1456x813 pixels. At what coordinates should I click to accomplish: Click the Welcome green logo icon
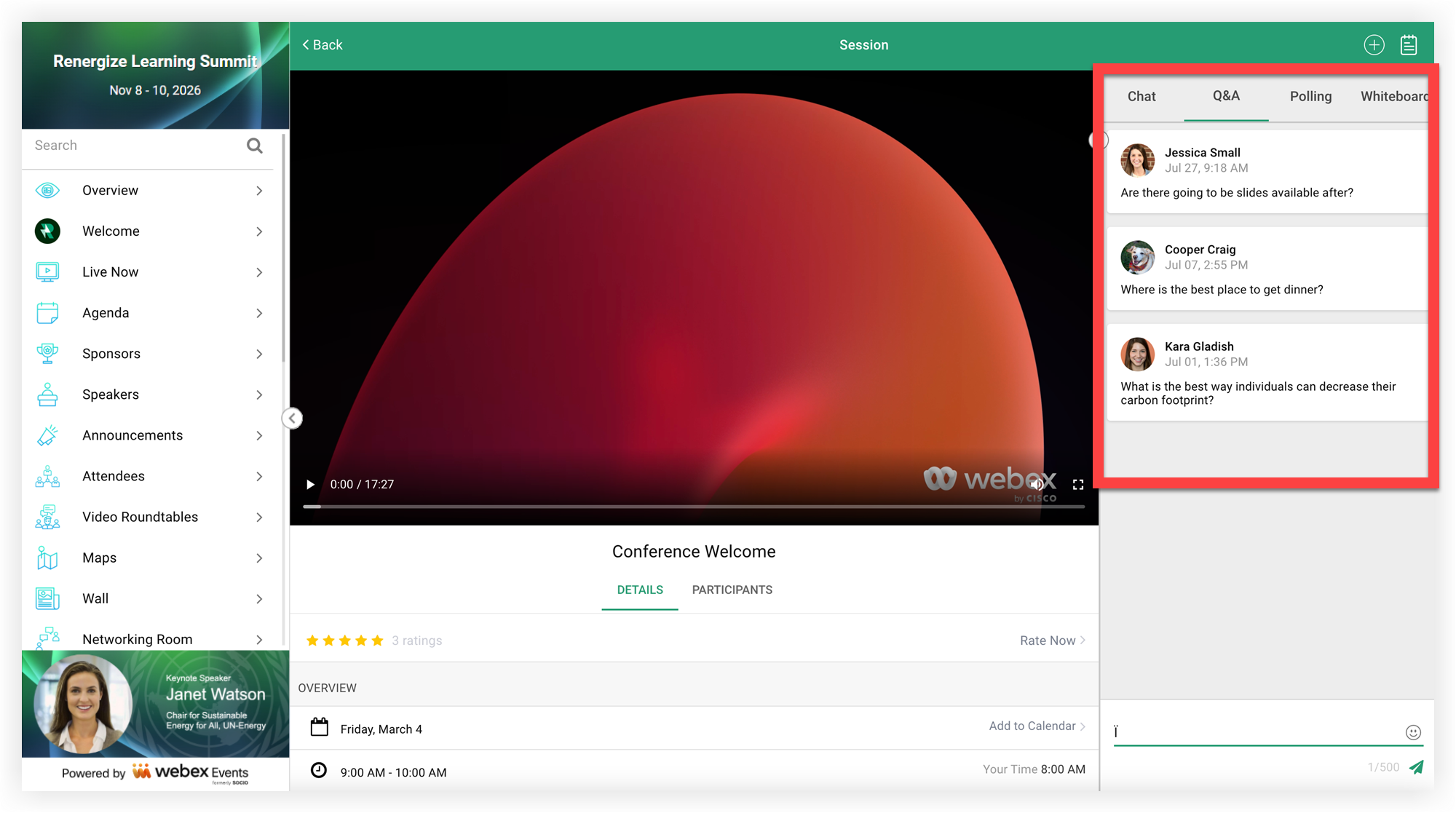tap(47, 231)
